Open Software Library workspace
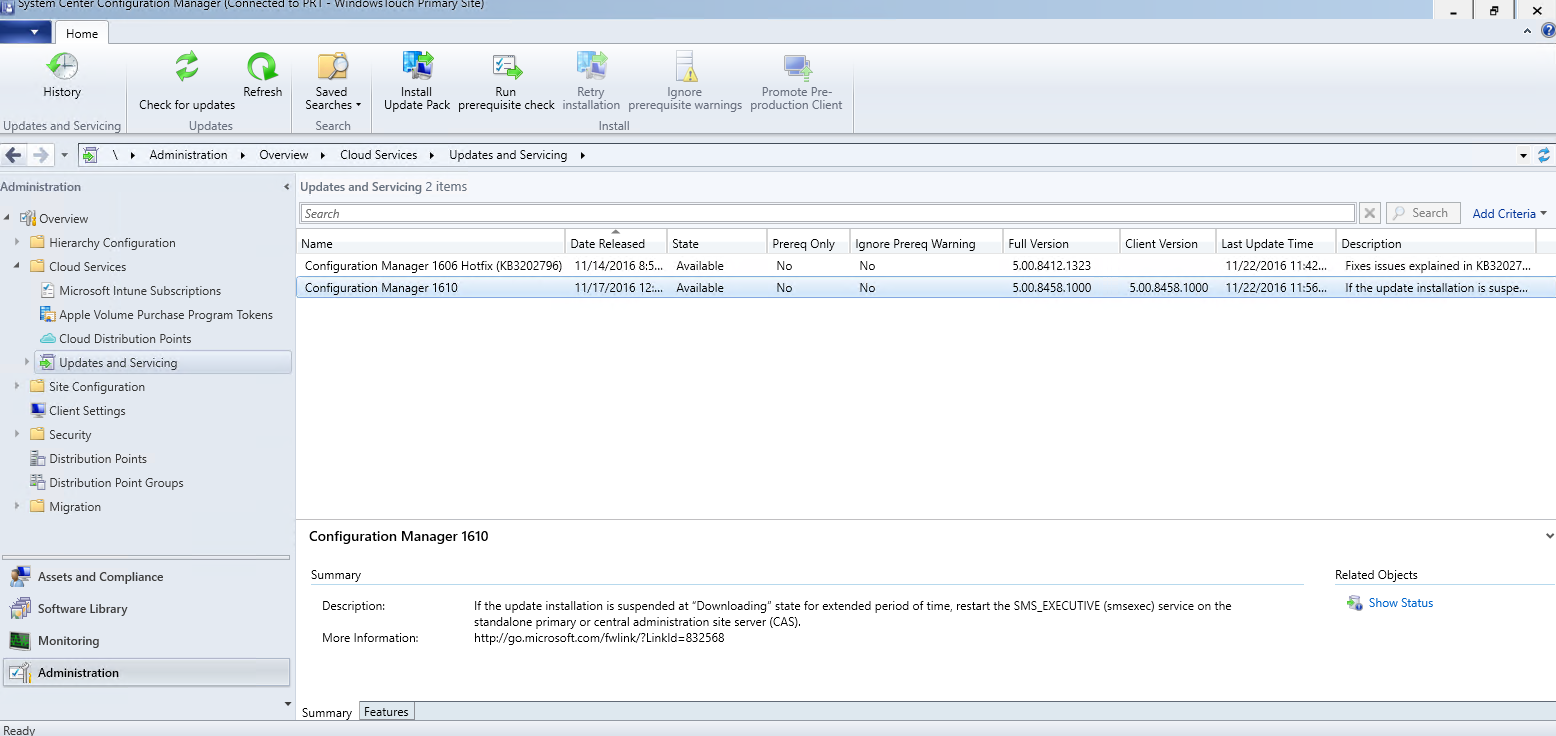This screenshot has height=736, width=1556. tap(146, 609)
